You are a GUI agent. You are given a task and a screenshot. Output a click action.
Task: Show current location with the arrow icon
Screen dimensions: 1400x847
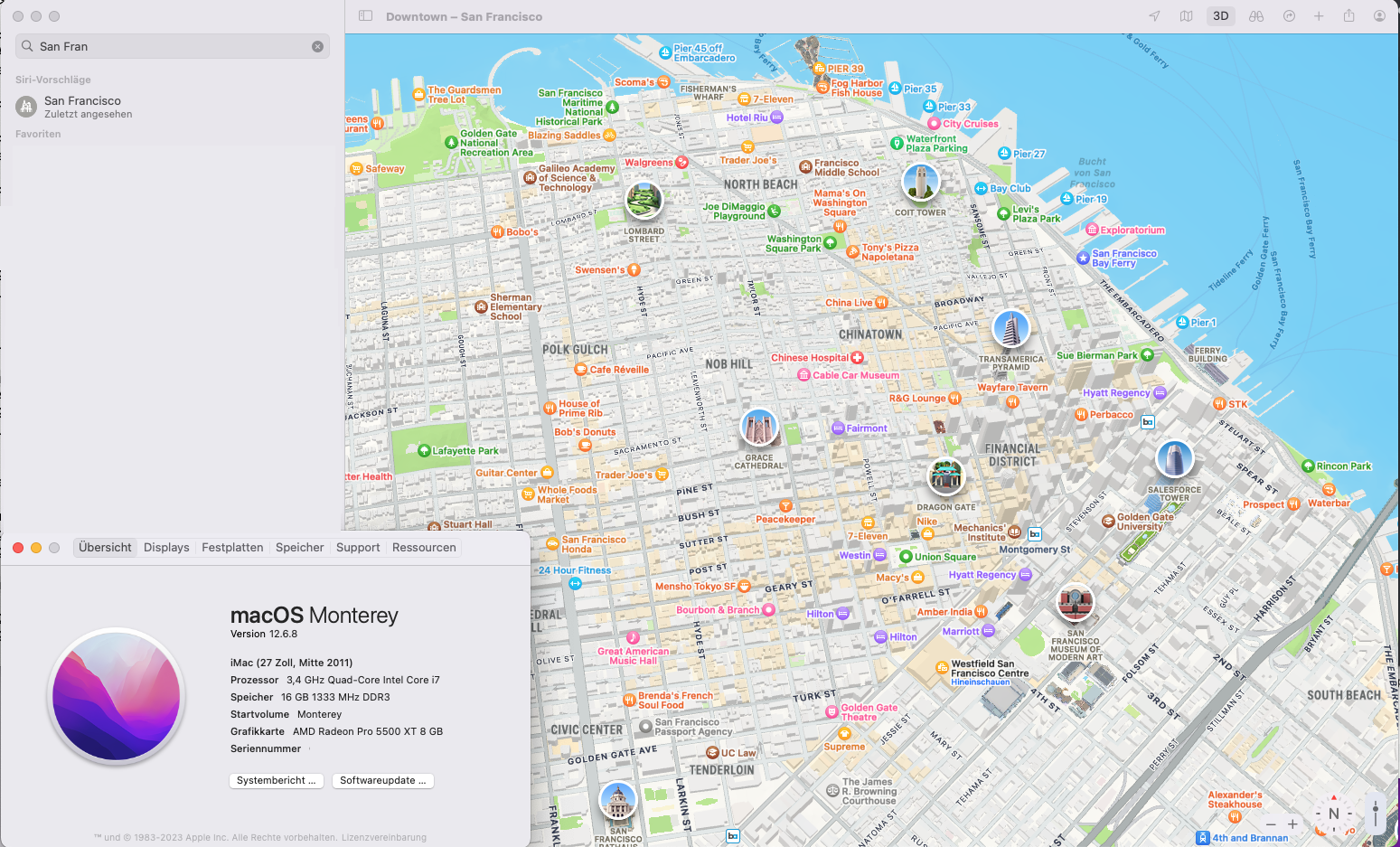[1154, 16]
